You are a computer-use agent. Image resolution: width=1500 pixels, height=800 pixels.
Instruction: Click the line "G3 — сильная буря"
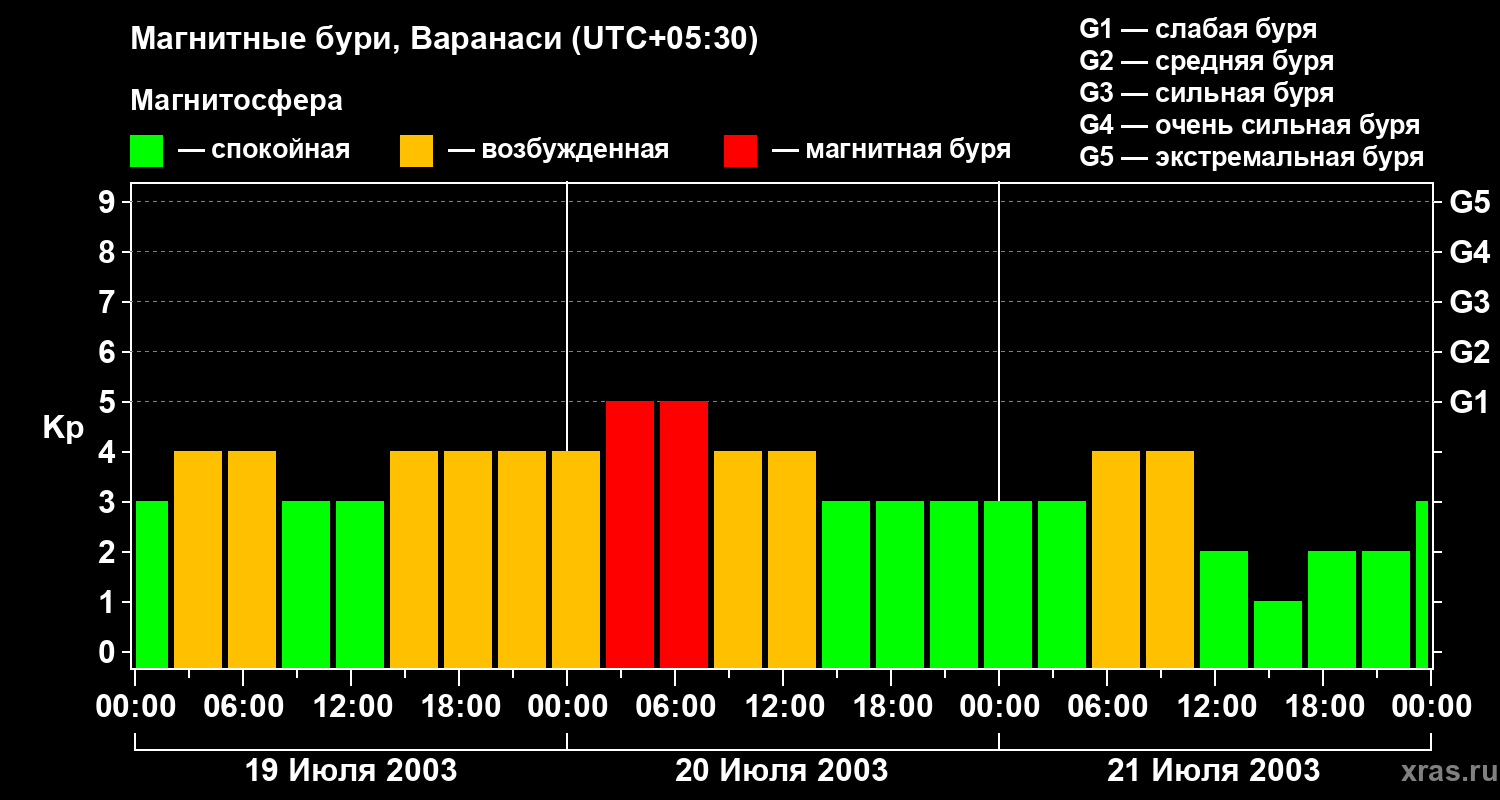[1207, 93]
